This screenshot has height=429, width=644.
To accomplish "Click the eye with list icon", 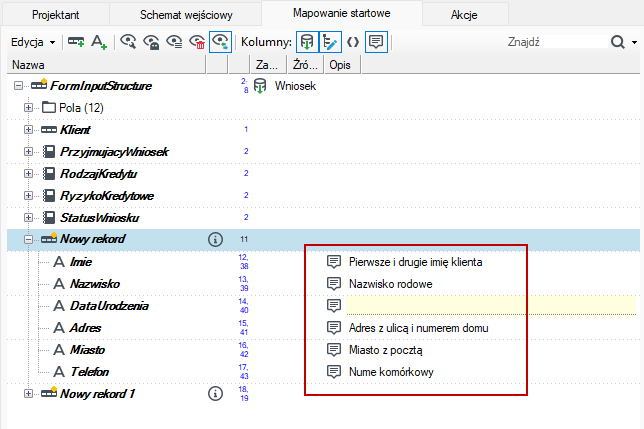I will [x=174, y=42].
